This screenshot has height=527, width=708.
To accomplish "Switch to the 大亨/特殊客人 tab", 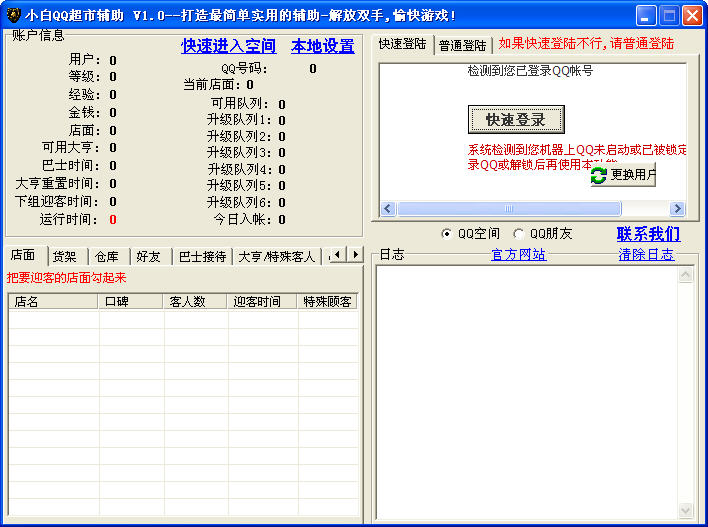I will click(276, 257).
